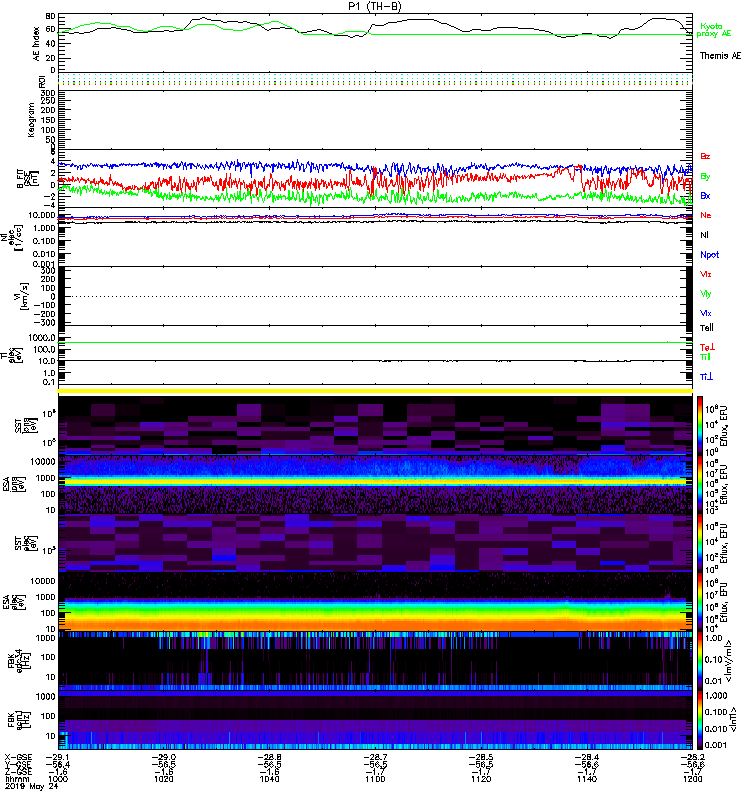Click the blue Bx legend label

coord(705,195)
